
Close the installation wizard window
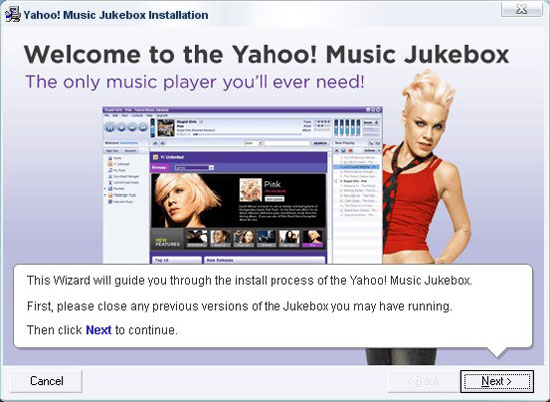(522, 9)
